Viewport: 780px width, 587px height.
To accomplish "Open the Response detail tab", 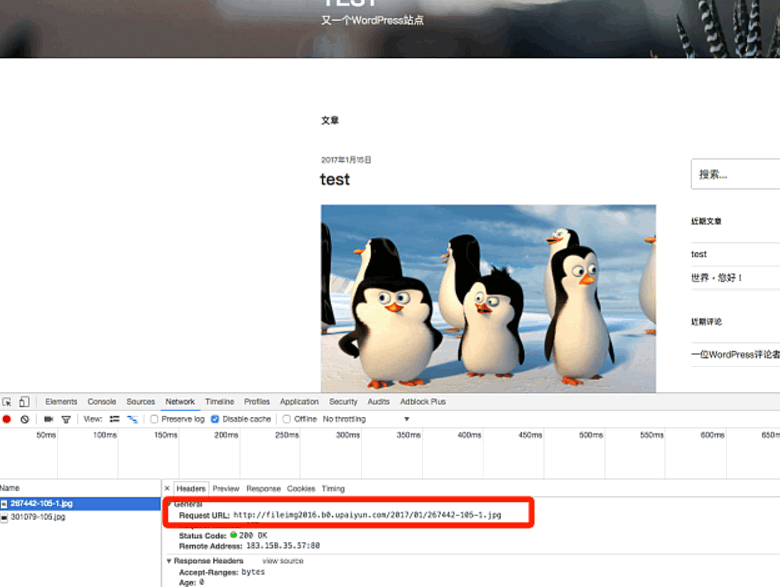I will 264,489.
